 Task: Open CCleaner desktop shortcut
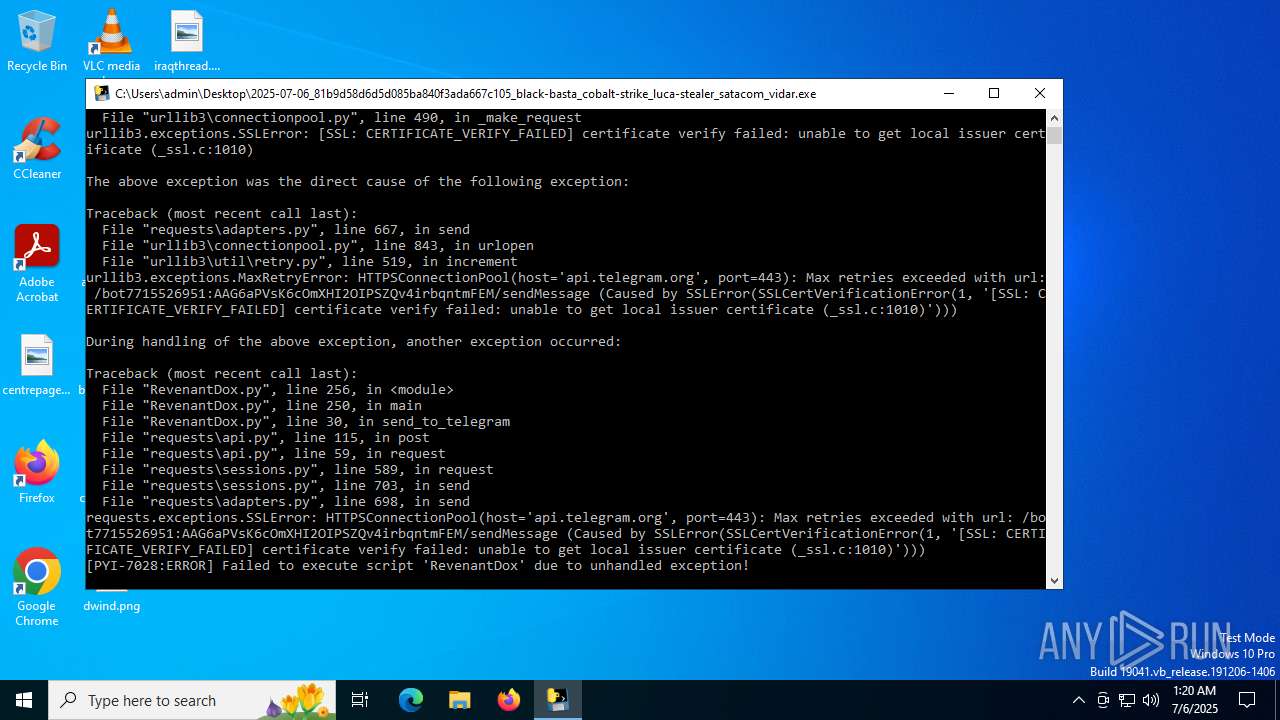pos(37,150)
